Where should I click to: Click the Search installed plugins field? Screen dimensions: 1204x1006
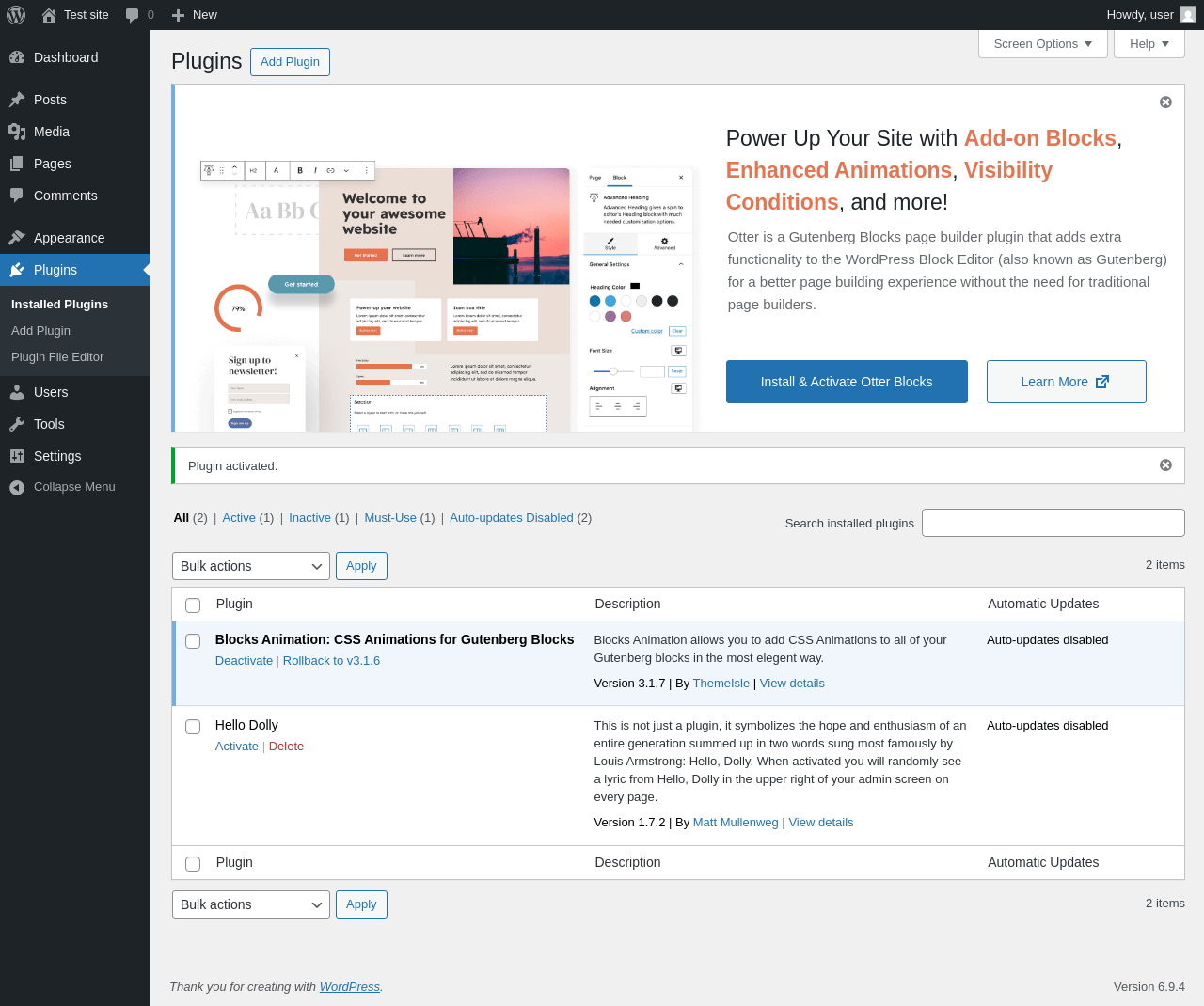pos(1053,523)
